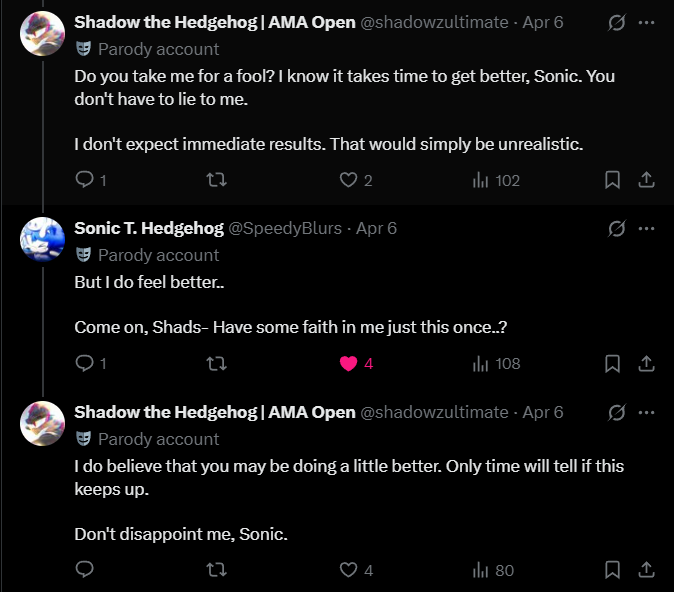Share Shadow's first tweet
Image resolution: width=674 pixels, height=592 pixels.
coord(646,180)
